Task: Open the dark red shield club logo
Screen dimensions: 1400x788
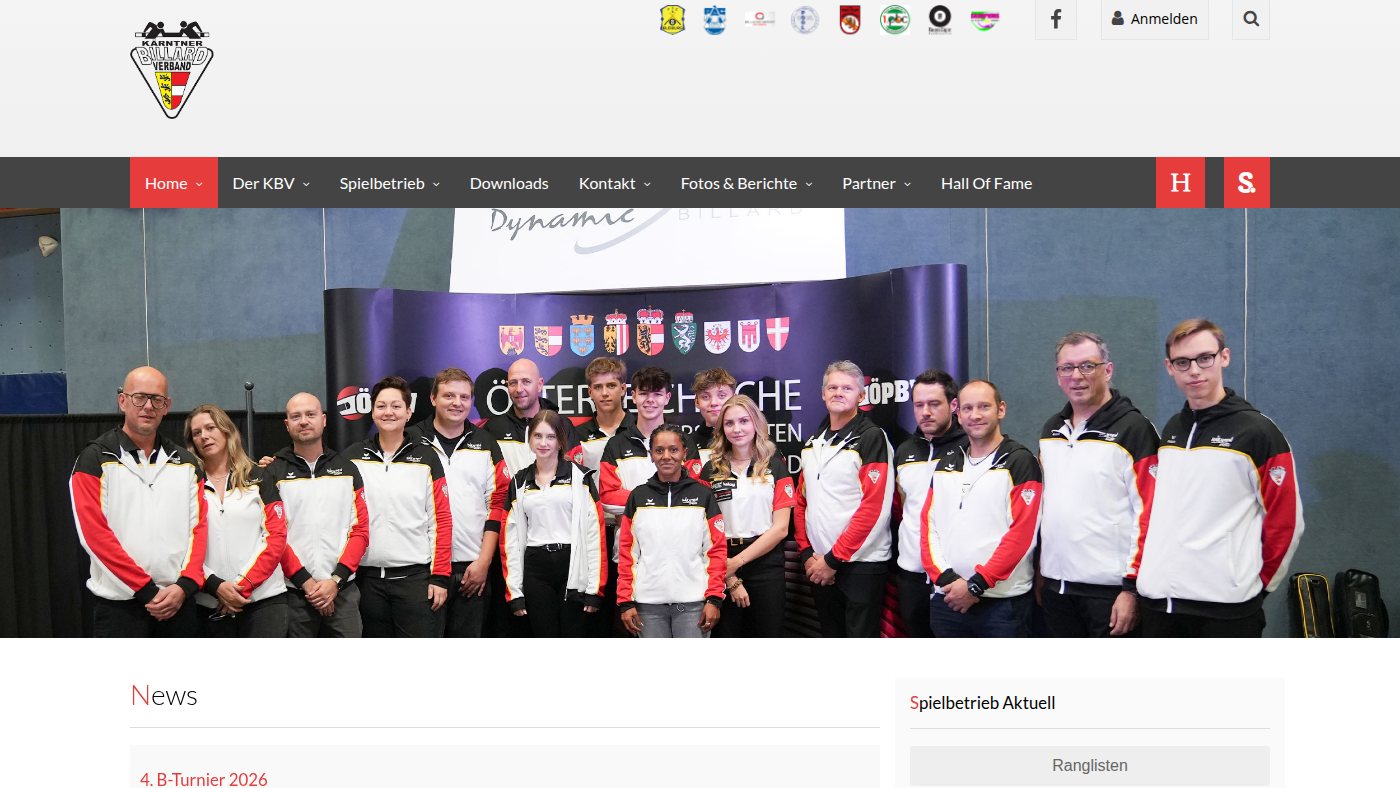Action: tap(850, 19)
